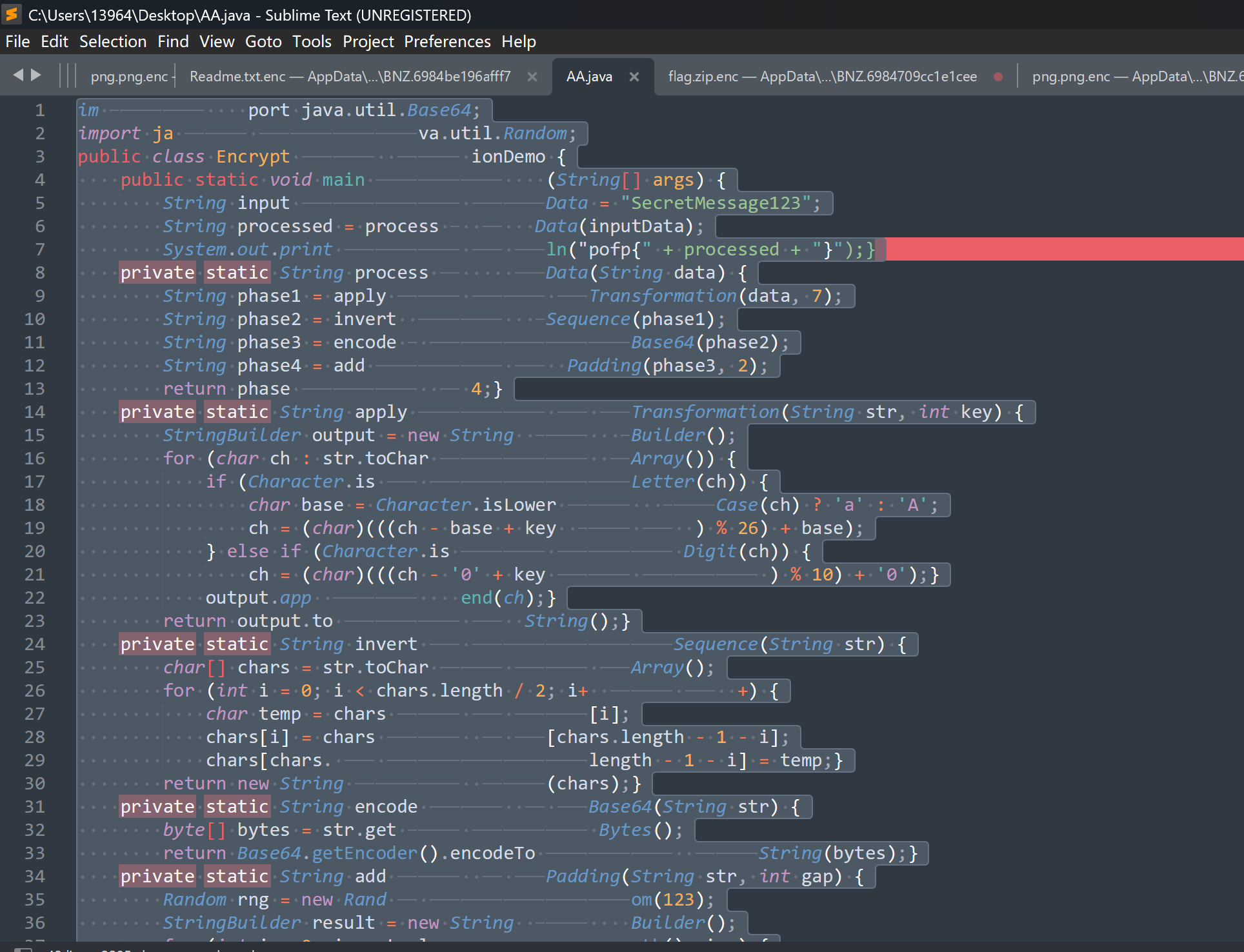Open the File menu

click(x=17, y=42)
